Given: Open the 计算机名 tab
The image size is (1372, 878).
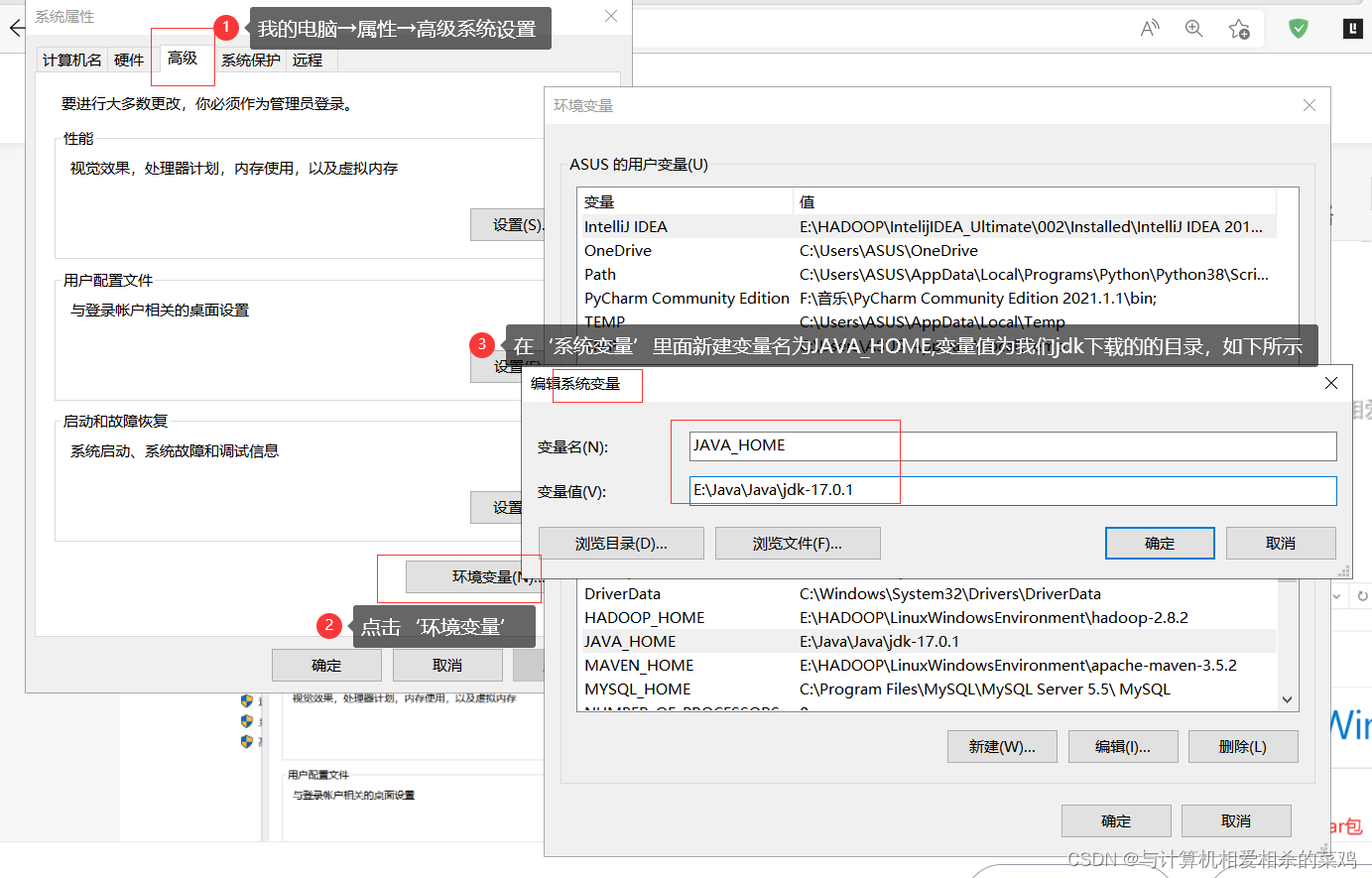Looking at the screenshot, I should click(x=70, y=60).
